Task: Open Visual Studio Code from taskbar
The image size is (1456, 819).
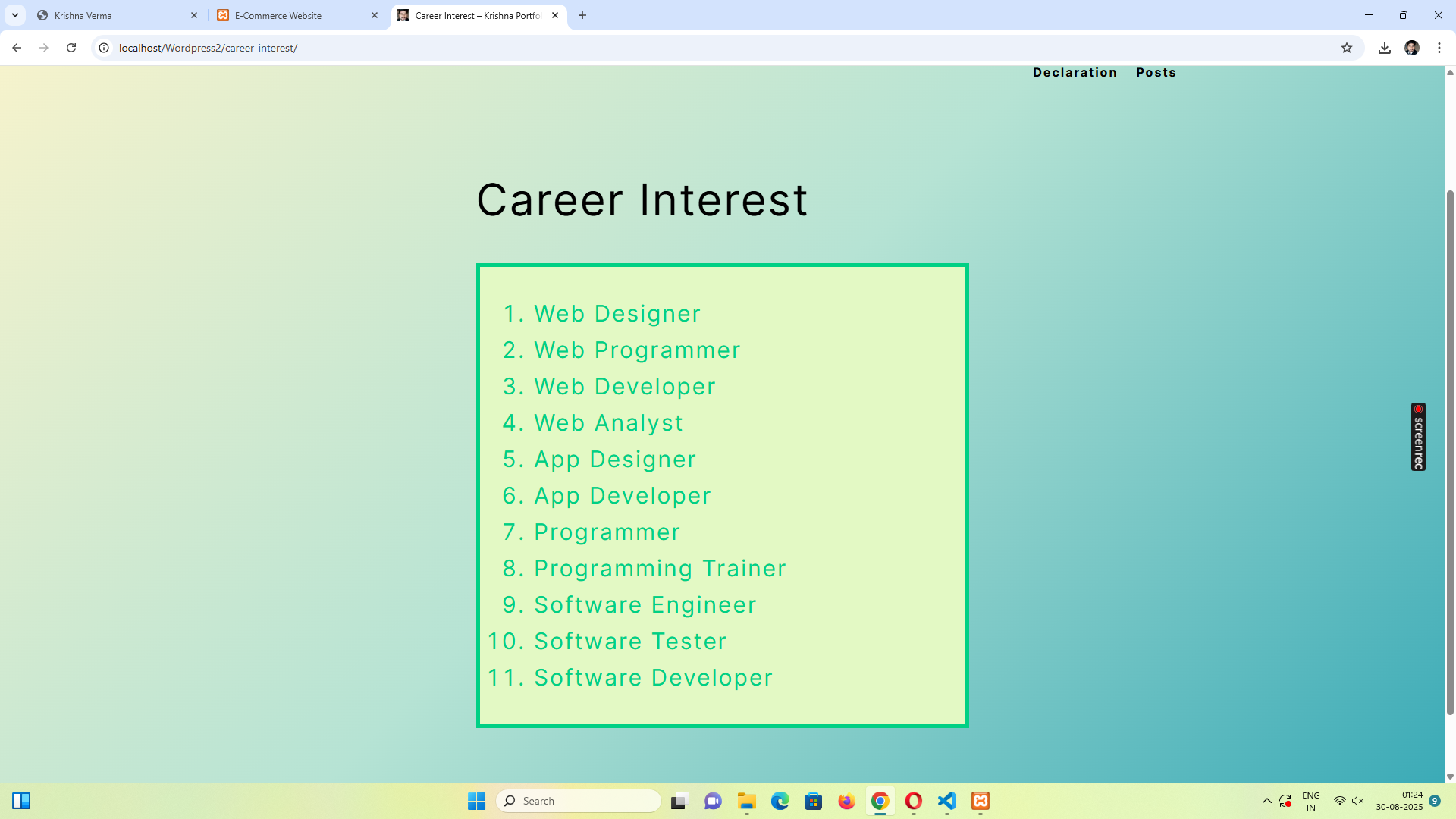Action: click(x=947, y=801)
